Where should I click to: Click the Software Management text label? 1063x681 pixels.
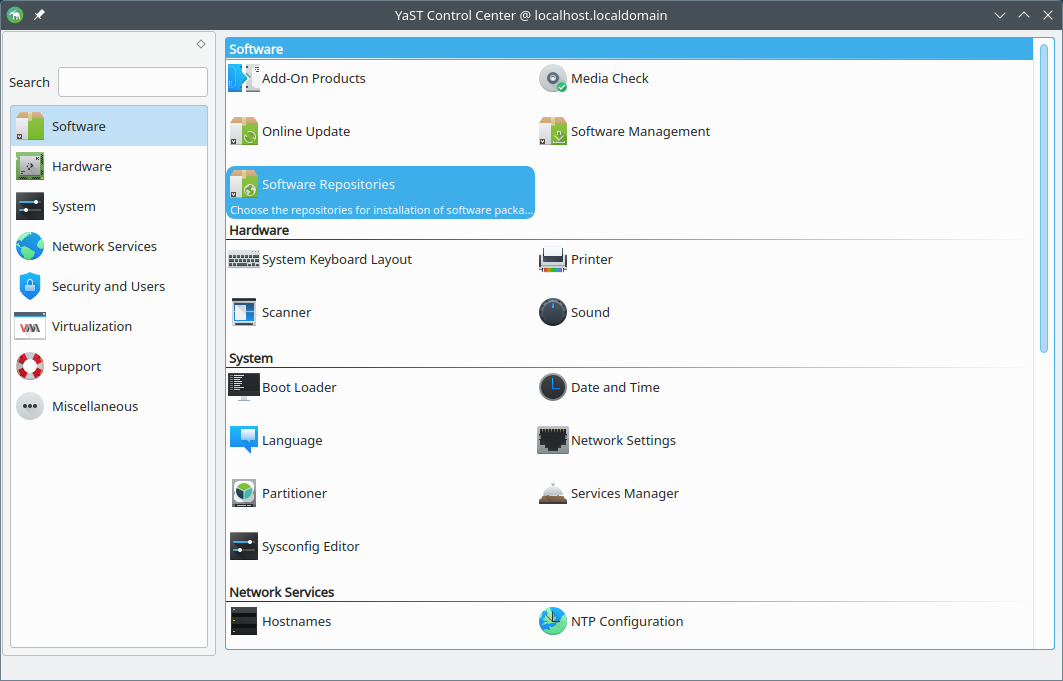click(640, 131)
